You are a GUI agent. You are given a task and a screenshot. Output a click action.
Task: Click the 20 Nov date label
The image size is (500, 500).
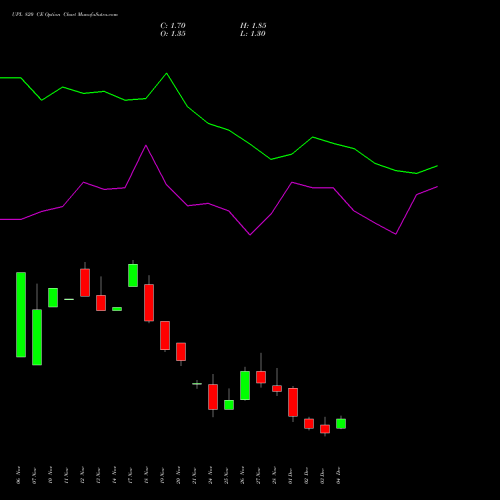click(178, 475)
